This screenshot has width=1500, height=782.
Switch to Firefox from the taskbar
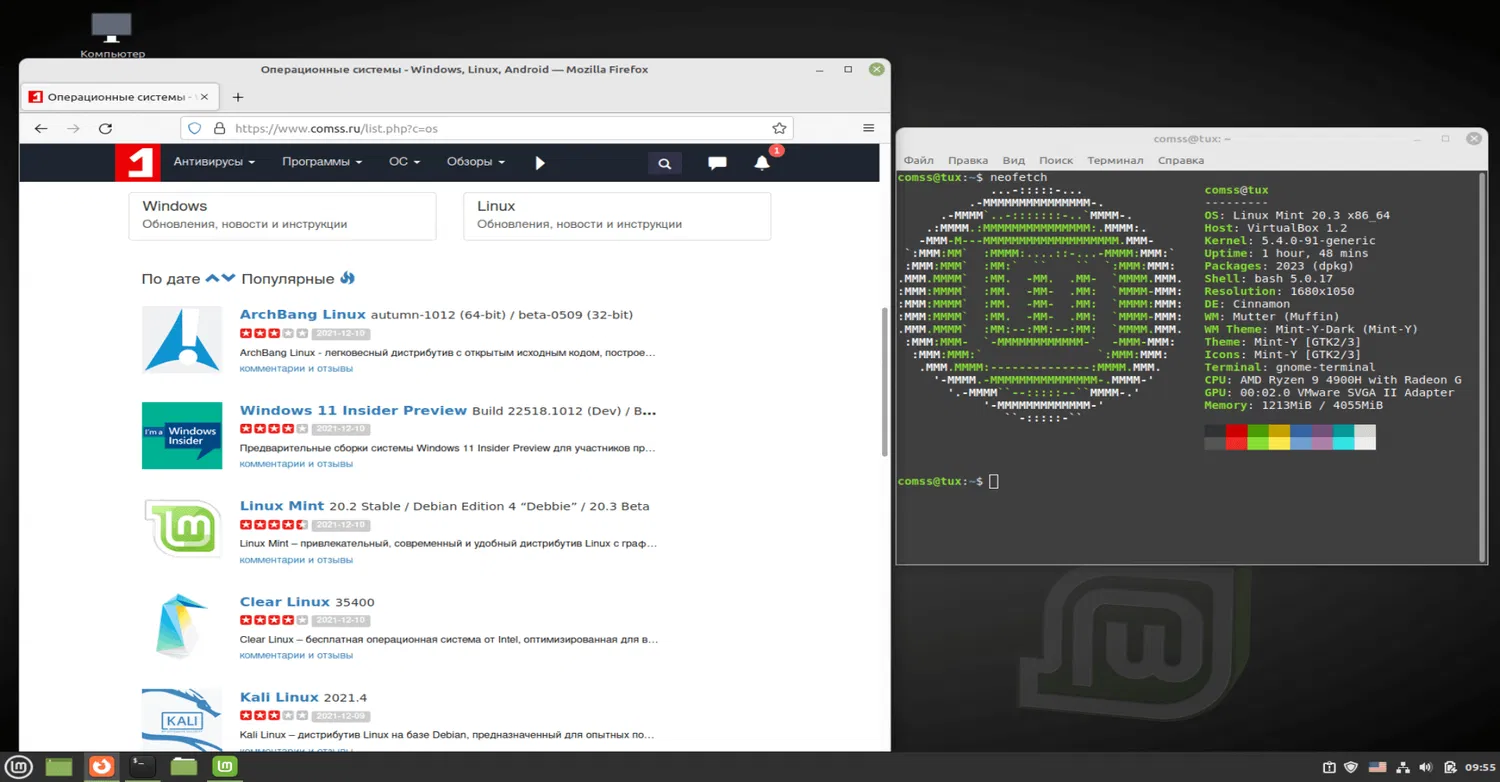pyautogui.click(x=102, y=767)
